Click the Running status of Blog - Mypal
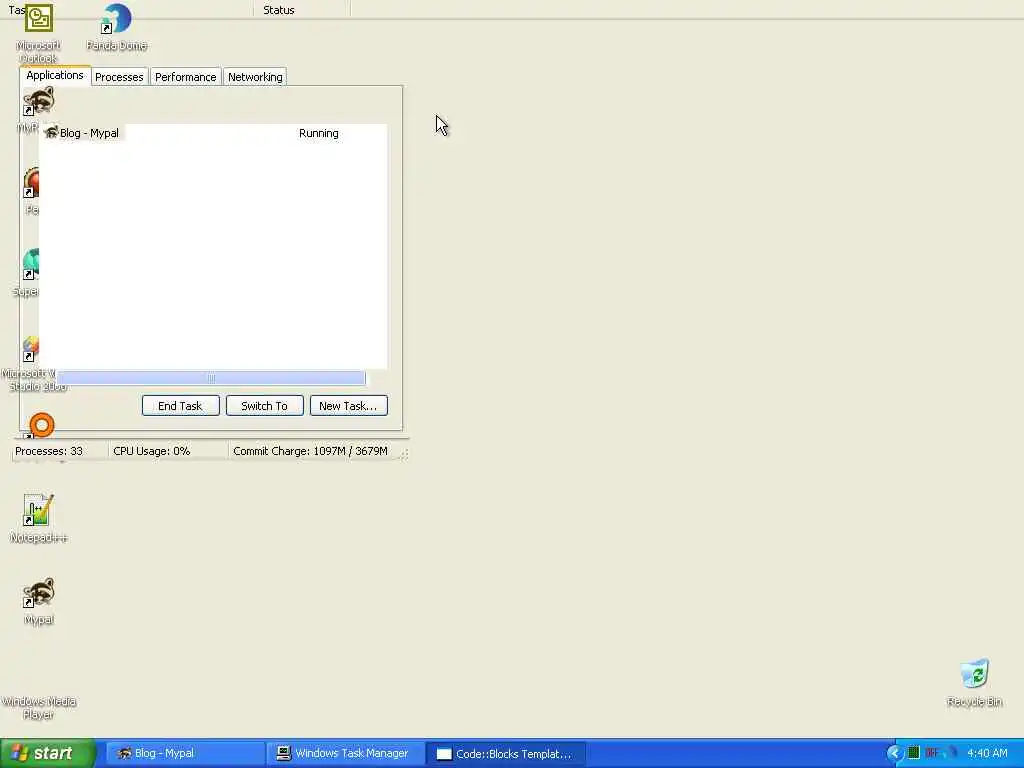1024x768 pixels. tap(319, 133)
